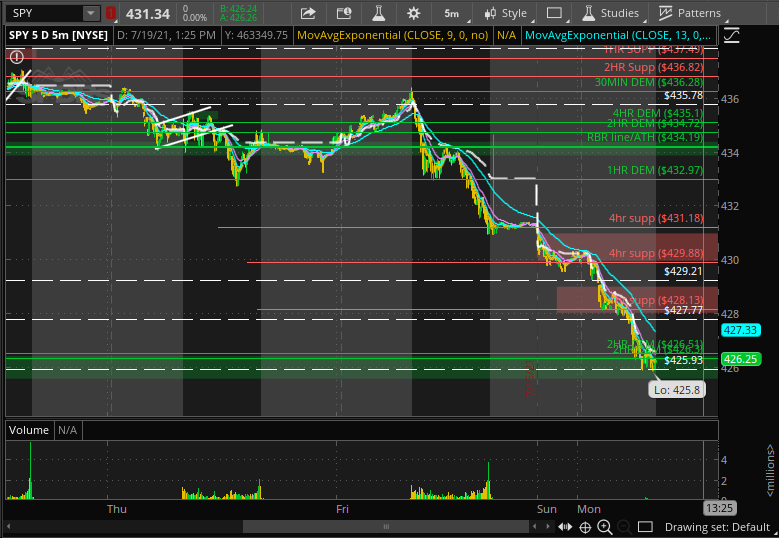Click the Thu date label on time axis

pyautogui.click(x=117, y=509)
